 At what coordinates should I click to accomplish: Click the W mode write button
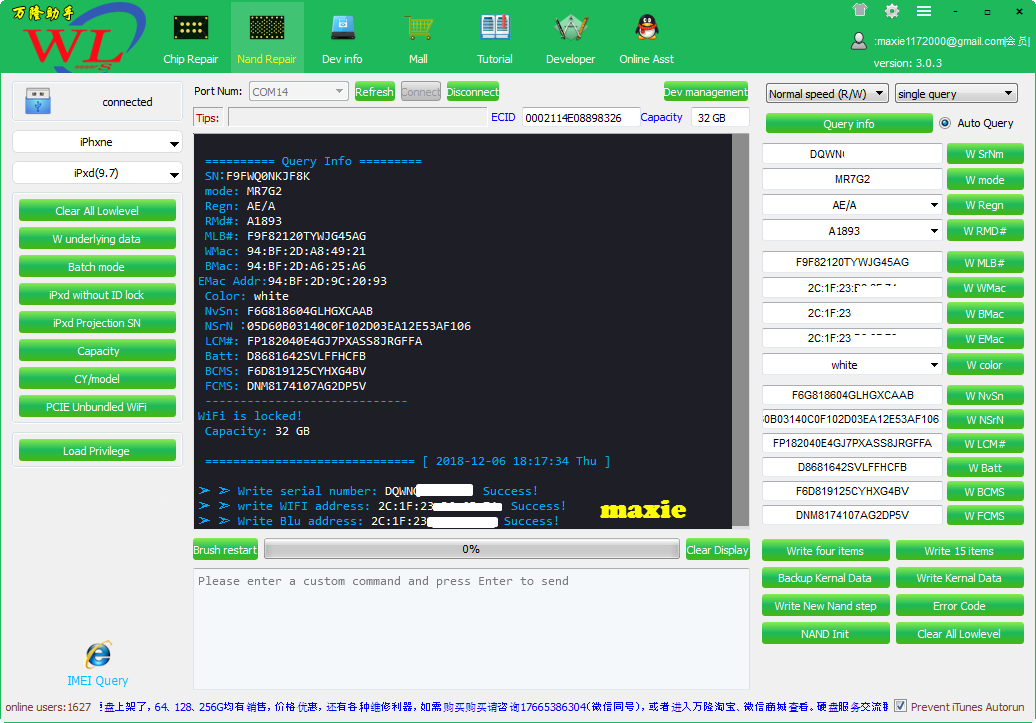pos(984,180)
